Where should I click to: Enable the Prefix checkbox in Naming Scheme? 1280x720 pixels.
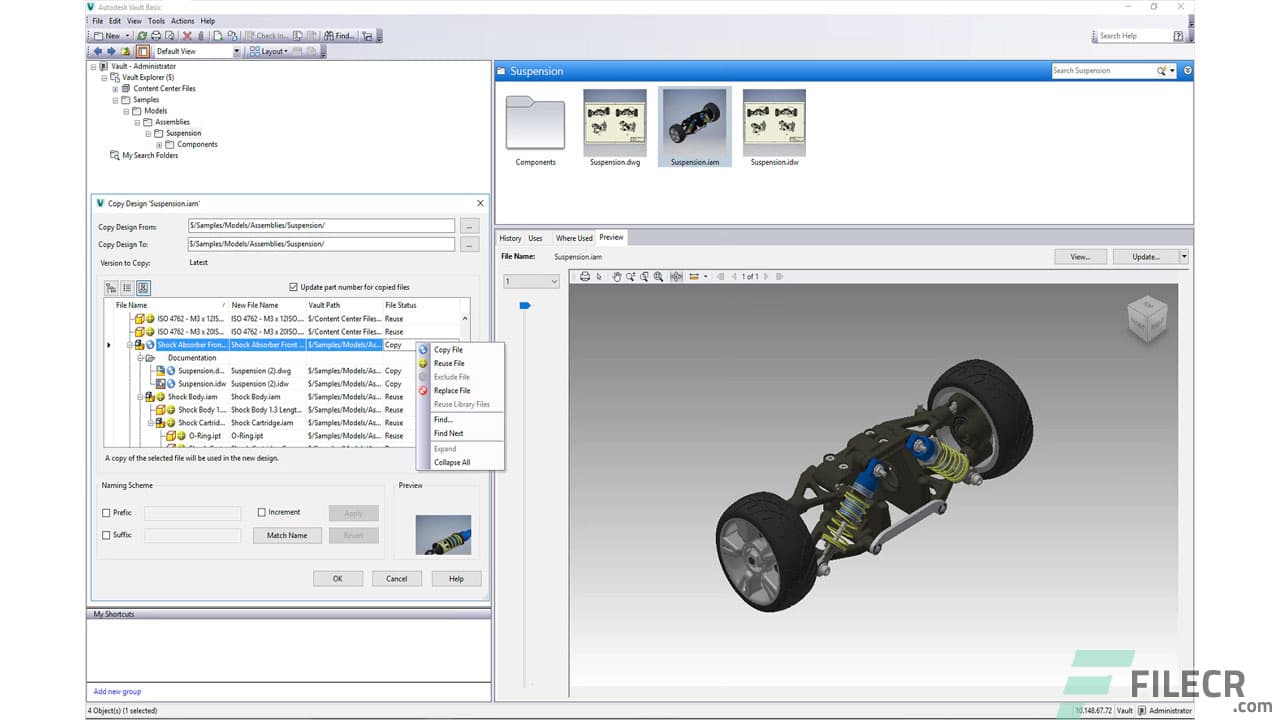(x=106, y=512)
